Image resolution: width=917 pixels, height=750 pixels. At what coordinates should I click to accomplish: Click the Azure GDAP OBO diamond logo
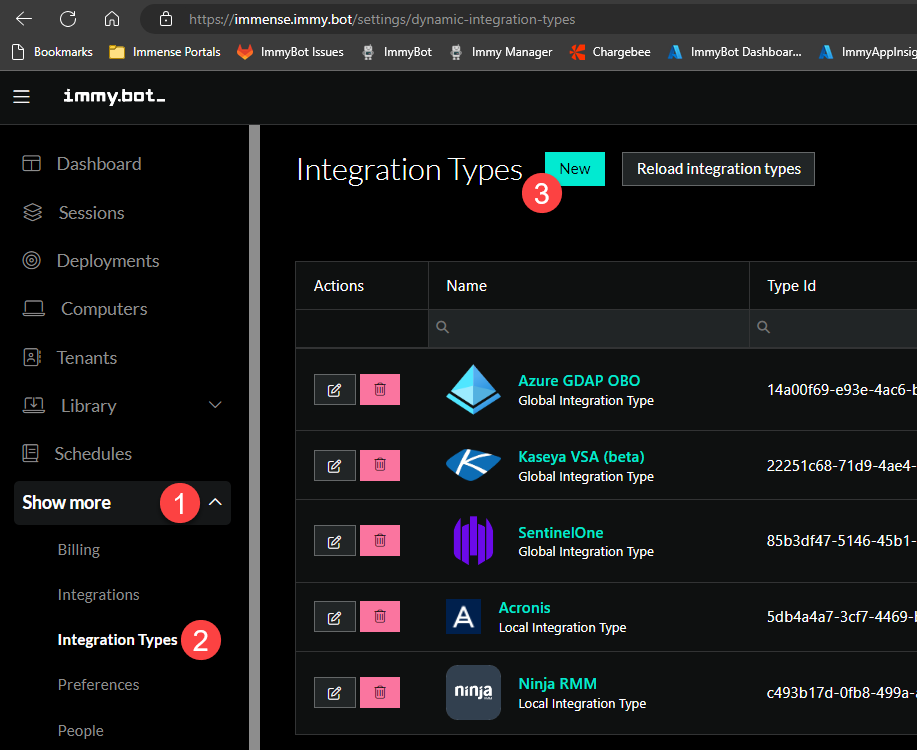click(472, 389)
